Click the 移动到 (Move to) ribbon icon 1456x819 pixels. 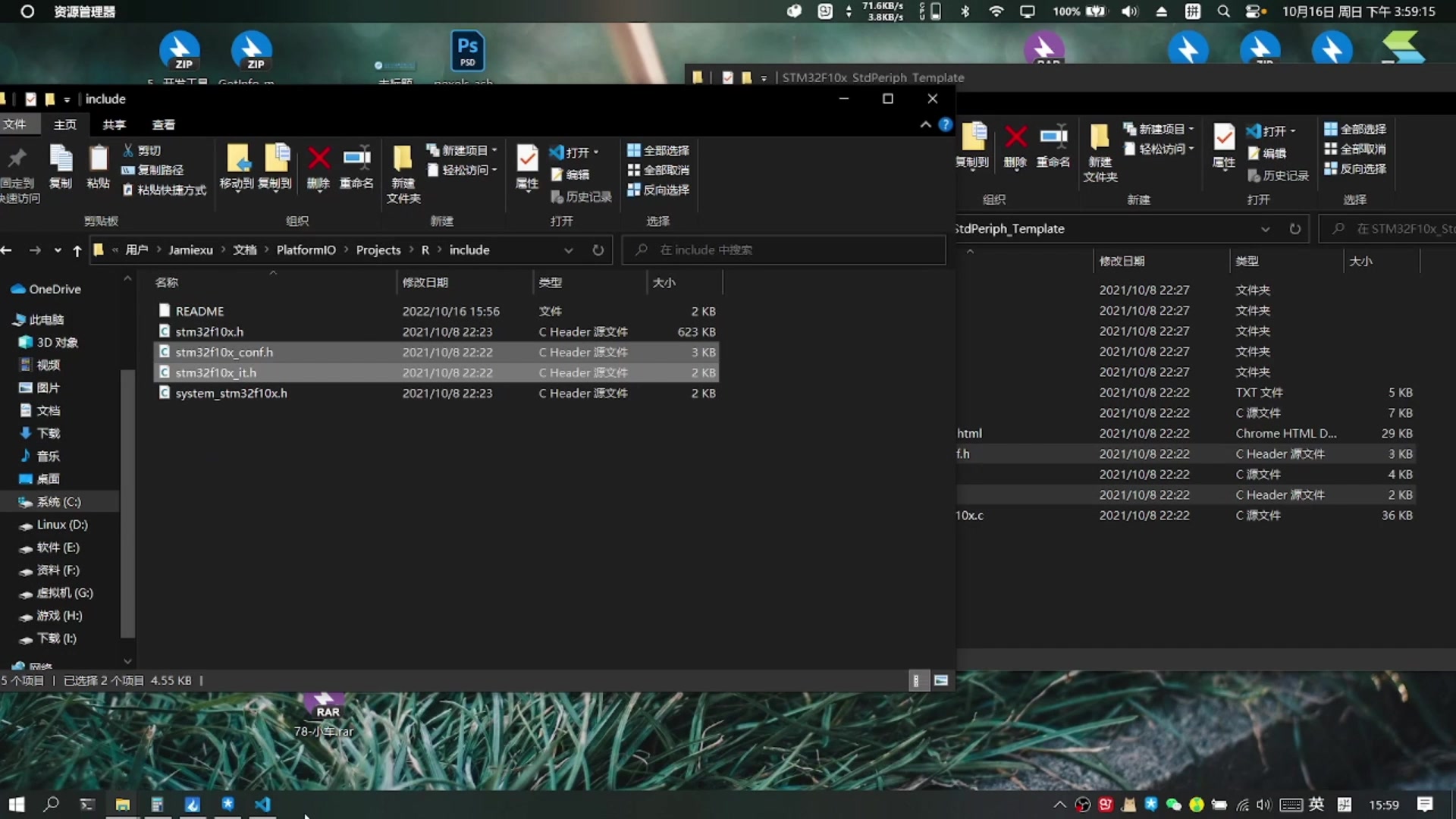click(x=239, y=165)
